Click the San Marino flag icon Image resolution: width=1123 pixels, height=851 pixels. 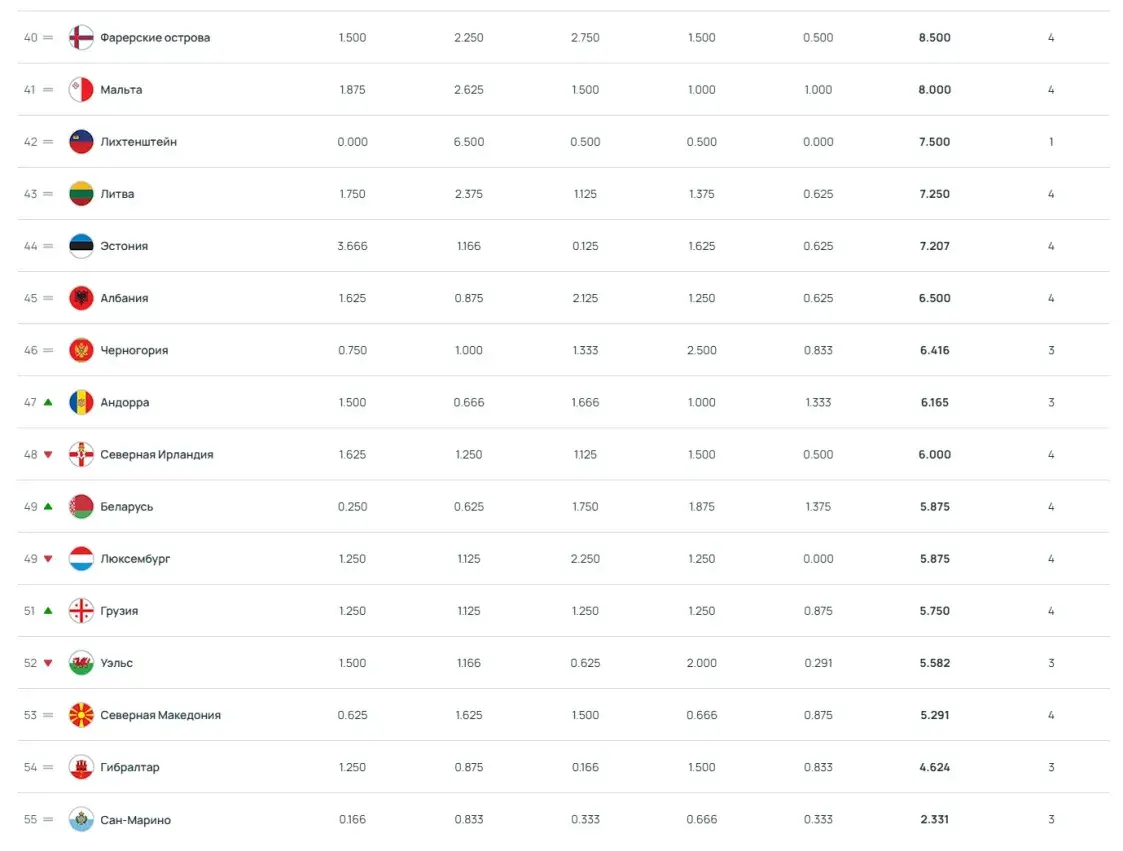[x=81, y=819]
